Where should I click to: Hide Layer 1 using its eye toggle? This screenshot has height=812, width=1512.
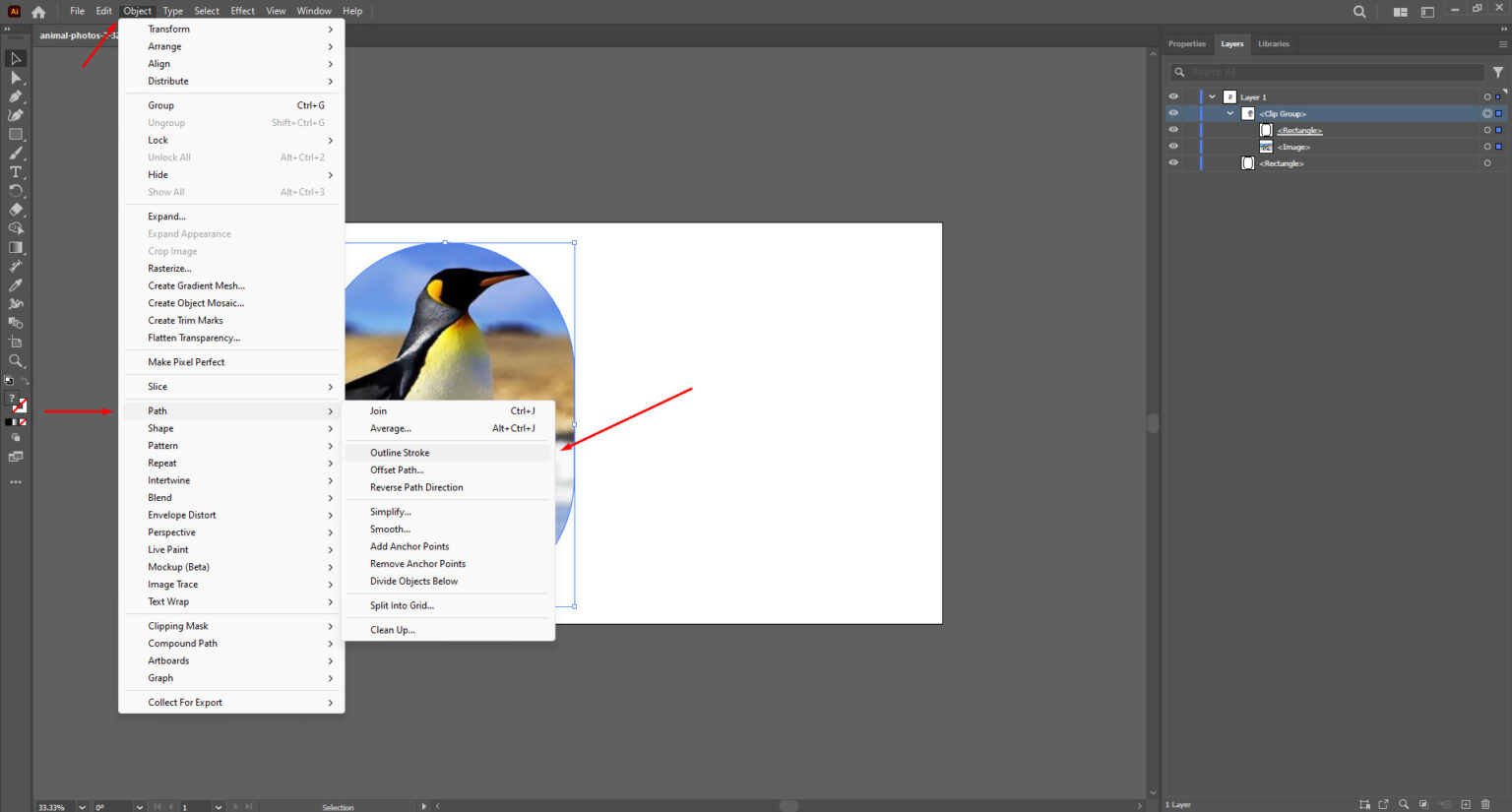1172,95
